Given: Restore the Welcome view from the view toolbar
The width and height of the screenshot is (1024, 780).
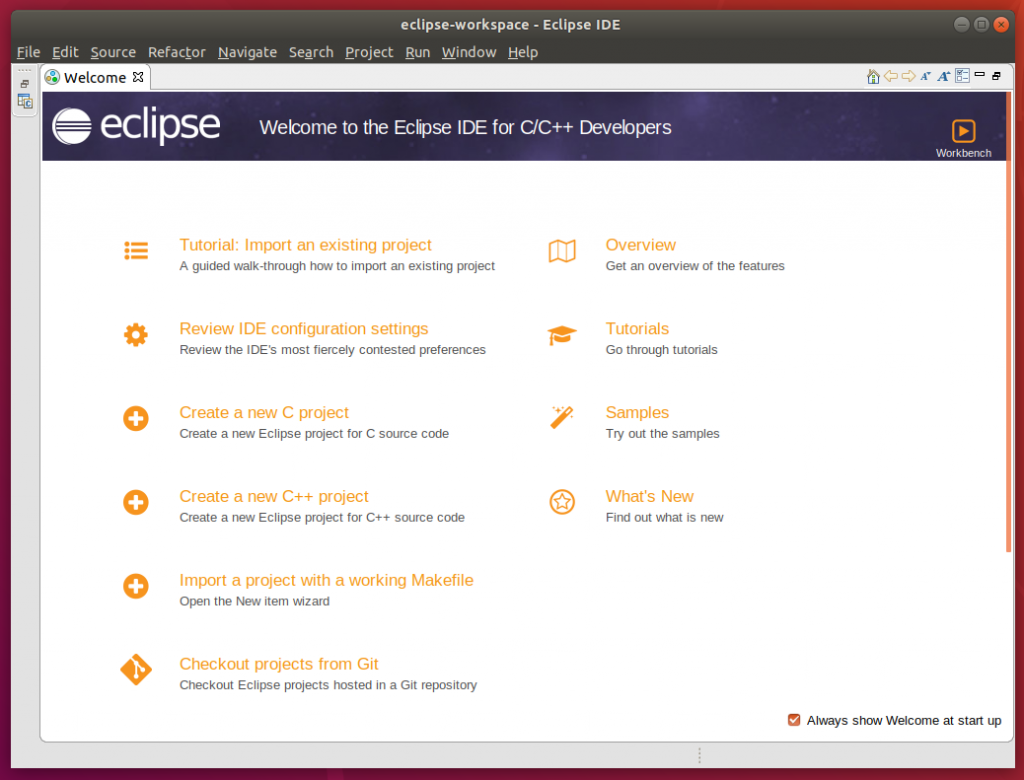Looking at the screenshot, I should [997, 76].
